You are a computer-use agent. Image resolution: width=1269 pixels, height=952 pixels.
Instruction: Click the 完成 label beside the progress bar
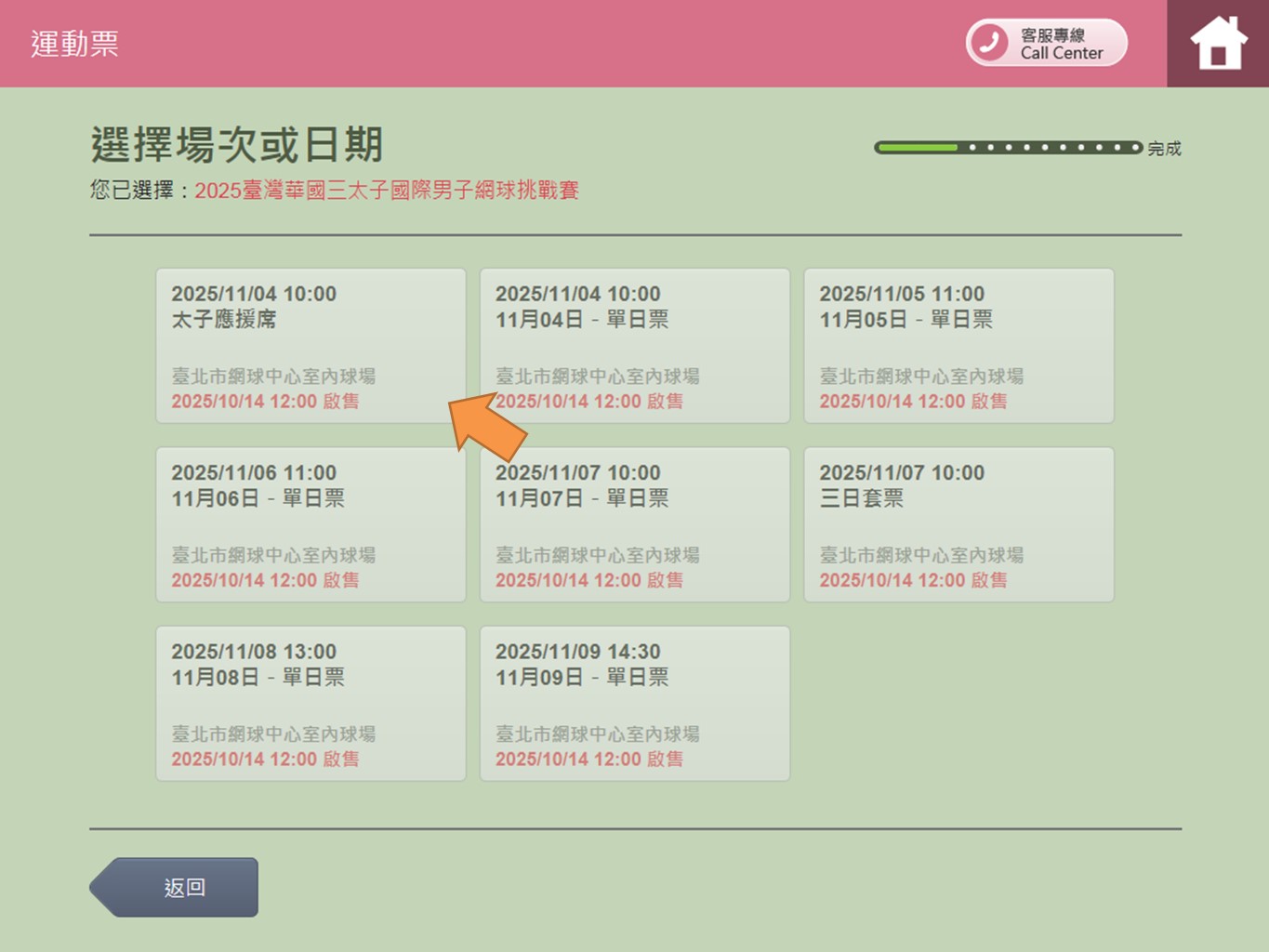[1164, 149]
